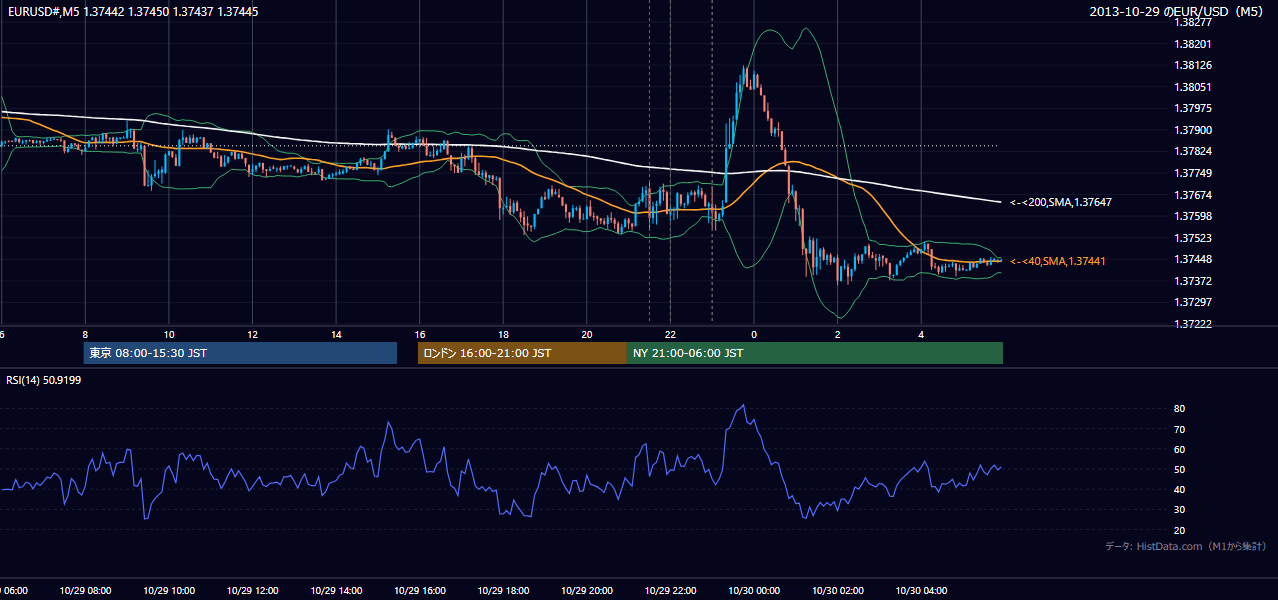
Task: Click the 10/29 18:00 time axis label
Action: pos(503,591)
